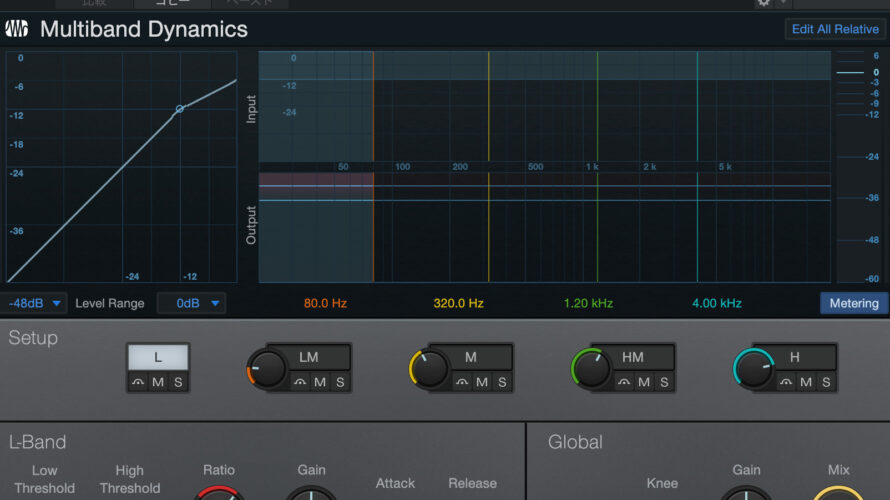
Task: Open the settings gear icon at top
Action: point(764,3)
